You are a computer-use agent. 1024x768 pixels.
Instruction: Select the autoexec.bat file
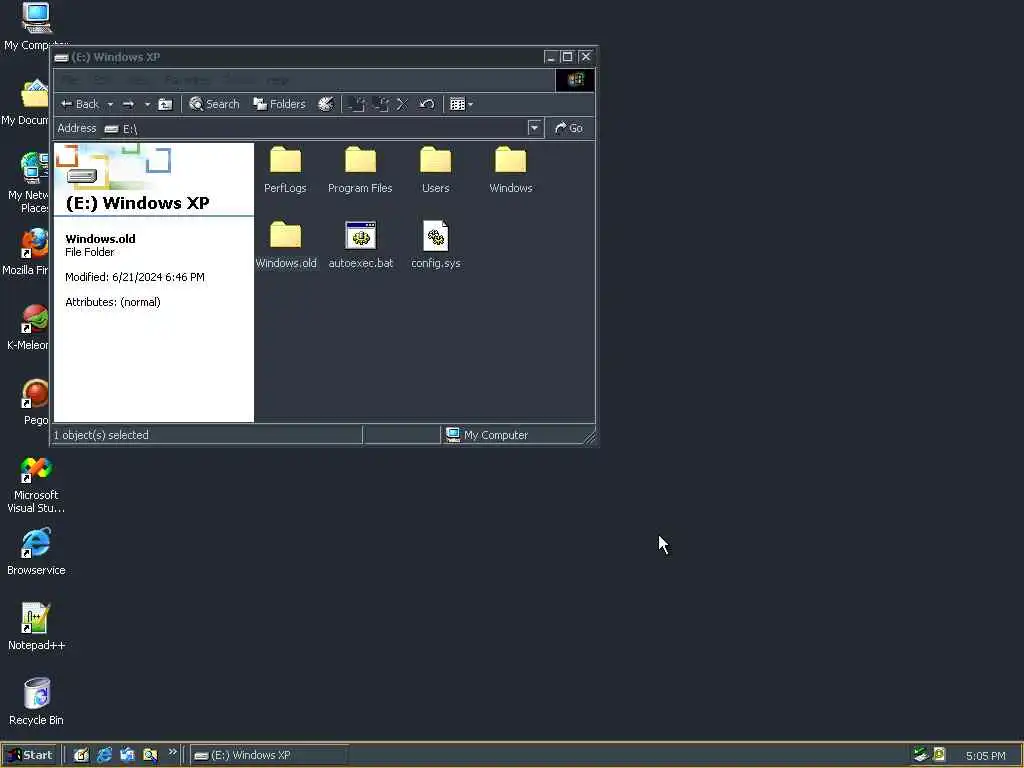point(360,245)
